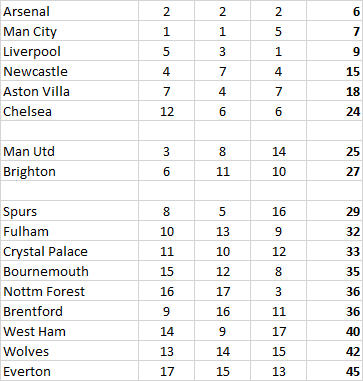Click Liverpool's total cell showing 9
The height and width of the screenshot is (381, 363).
[x=335, y=51]
